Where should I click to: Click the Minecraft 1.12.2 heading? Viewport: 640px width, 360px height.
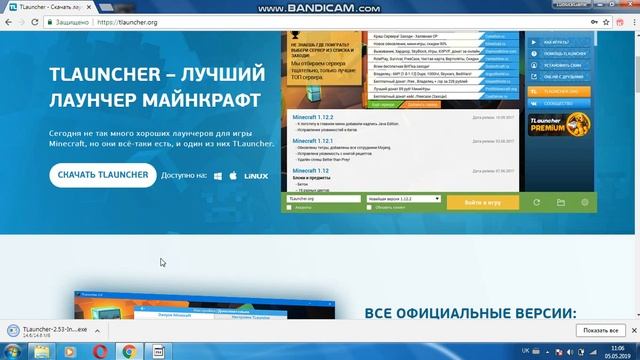(313, 117)
